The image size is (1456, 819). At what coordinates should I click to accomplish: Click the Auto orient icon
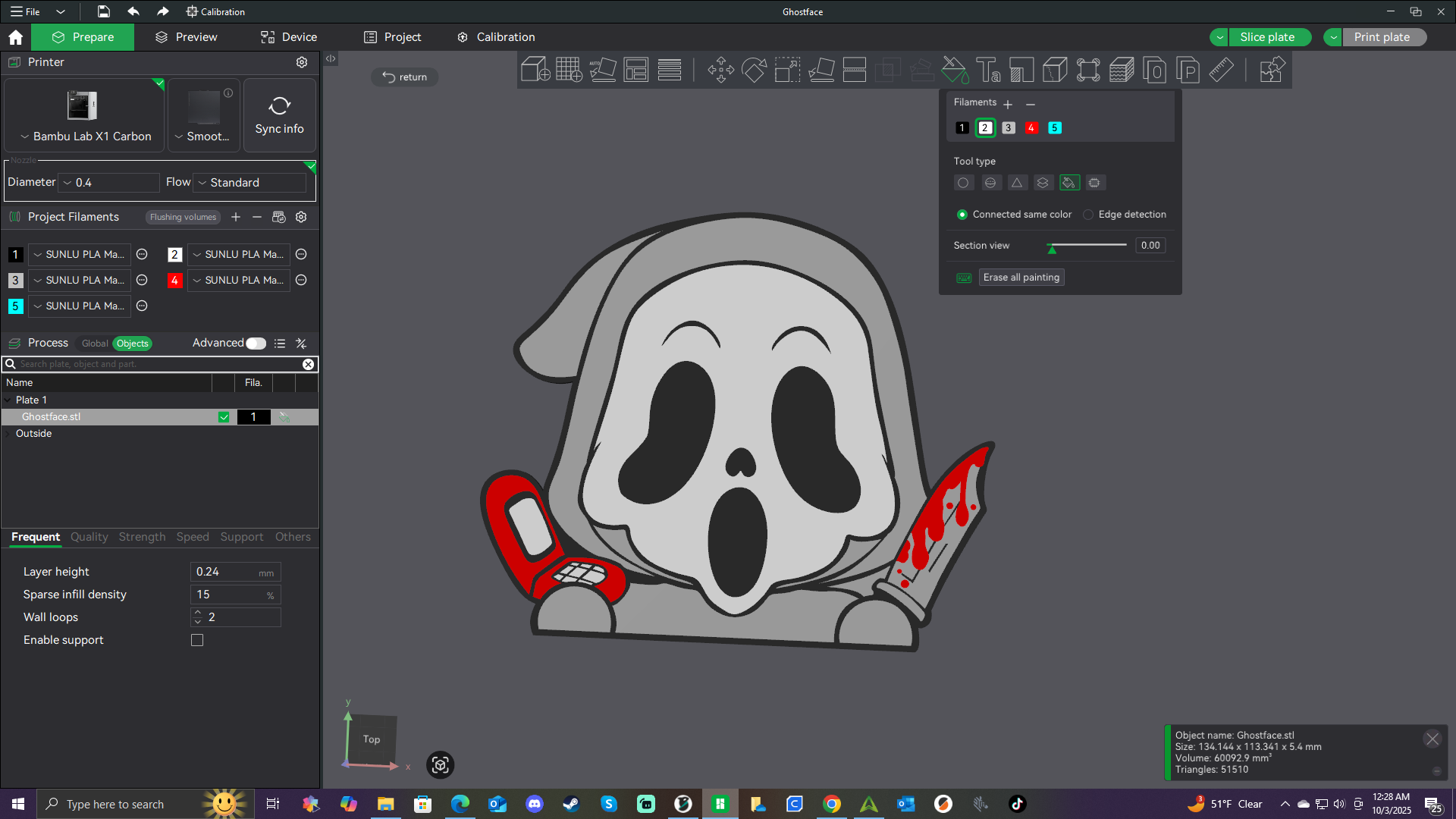(603, 70)
